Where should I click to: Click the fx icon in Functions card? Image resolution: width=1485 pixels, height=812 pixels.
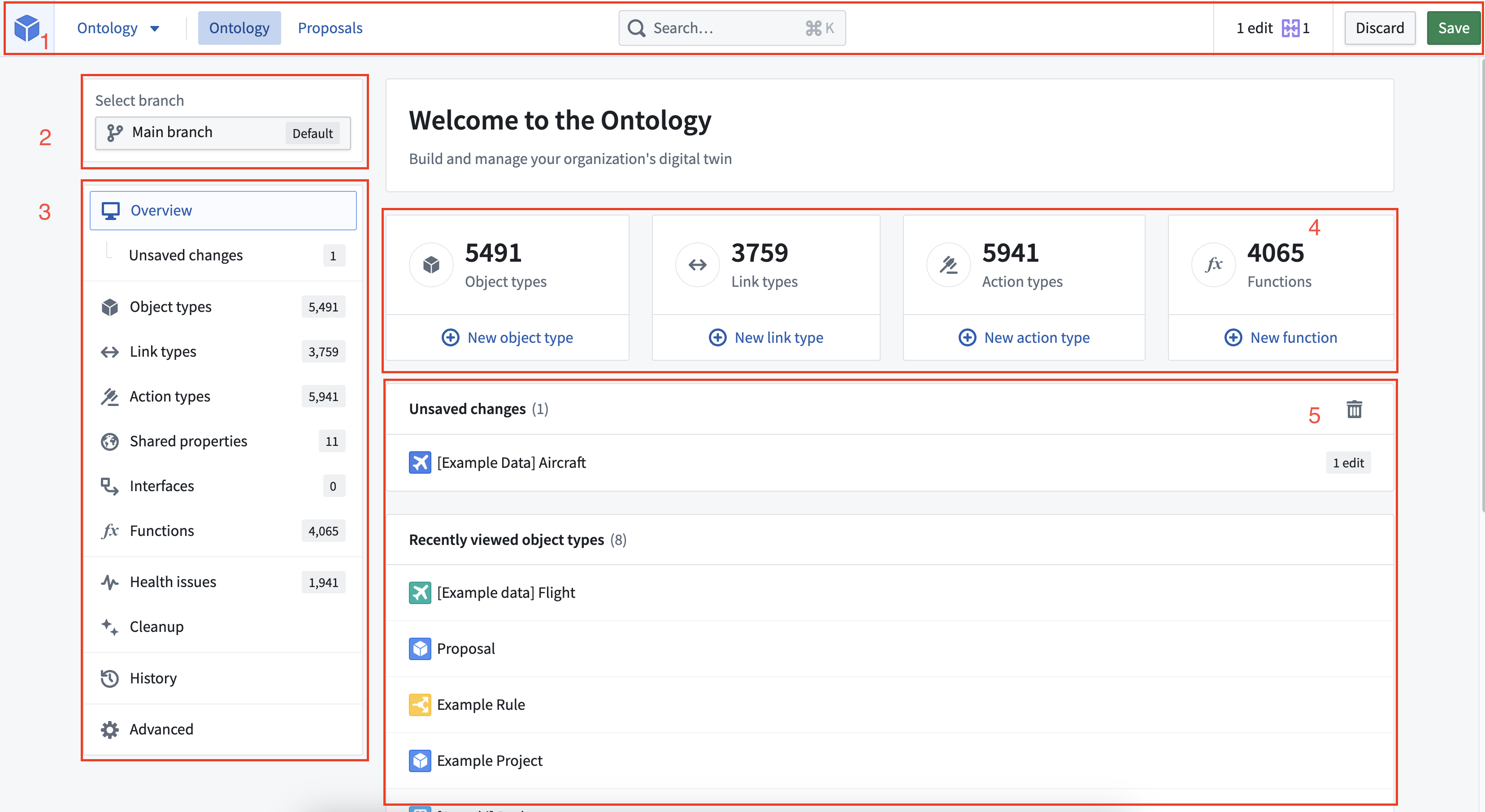pos(1213,264)
